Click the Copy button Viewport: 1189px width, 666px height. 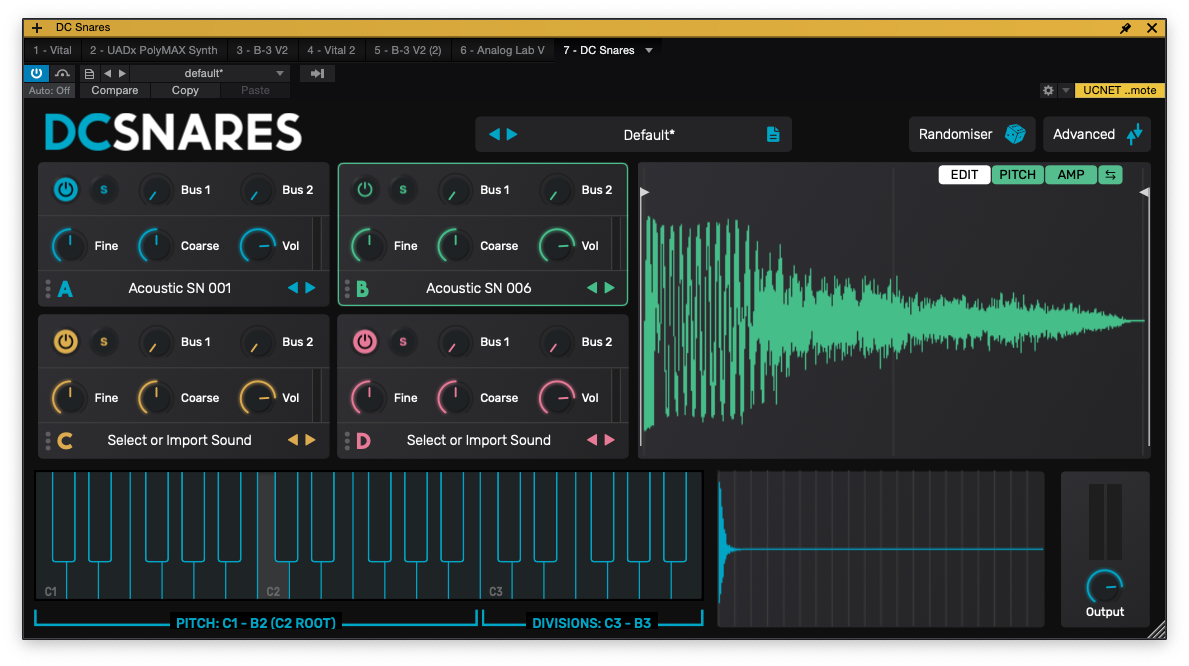point(185,90)
